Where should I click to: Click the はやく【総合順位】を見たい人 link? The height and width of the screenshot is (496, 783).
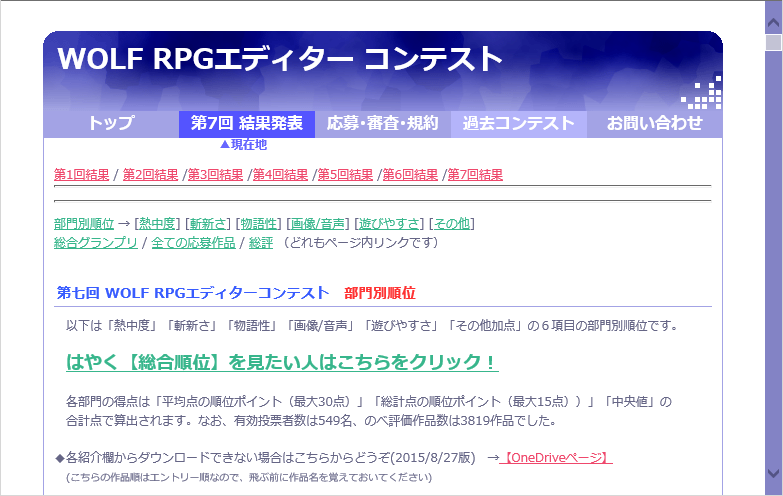point(282,362)
